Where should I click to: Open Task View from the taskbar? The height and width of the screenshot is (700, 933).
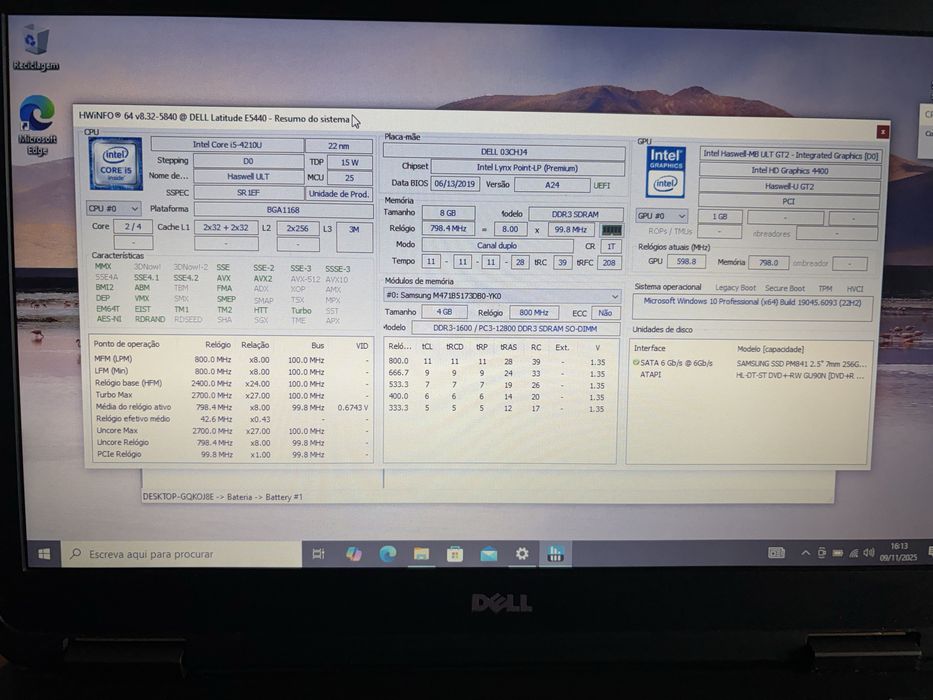tap(318, 554)
